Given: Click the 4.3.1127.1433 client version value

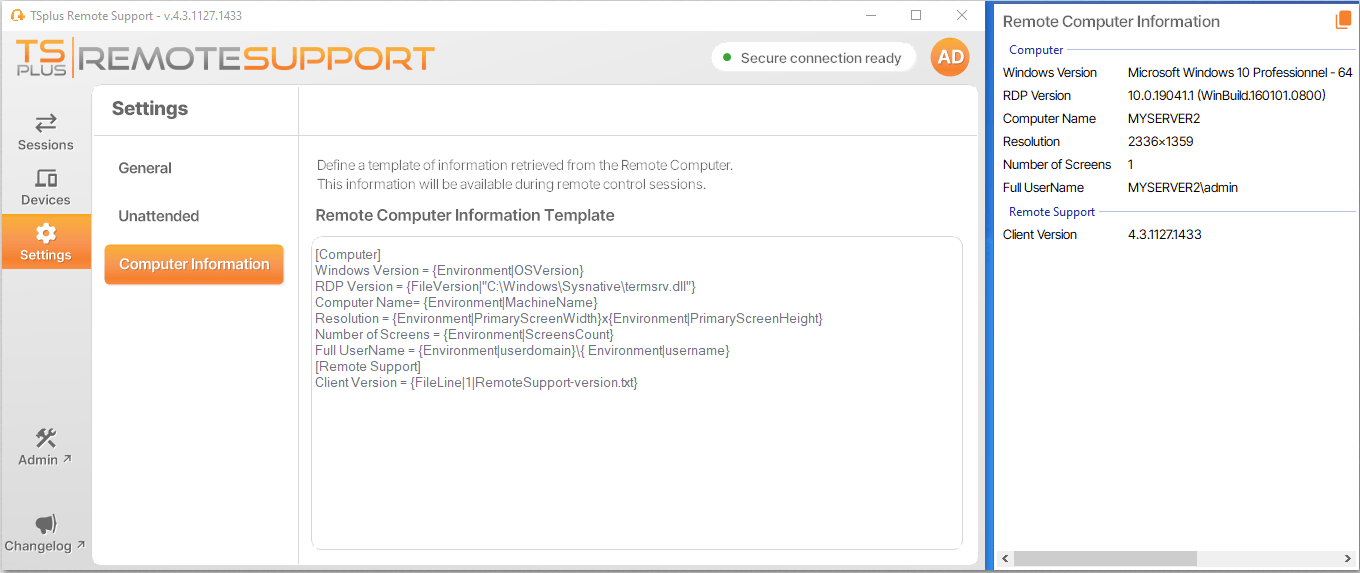Looking at the screenshot, I should click(1165, 234).
